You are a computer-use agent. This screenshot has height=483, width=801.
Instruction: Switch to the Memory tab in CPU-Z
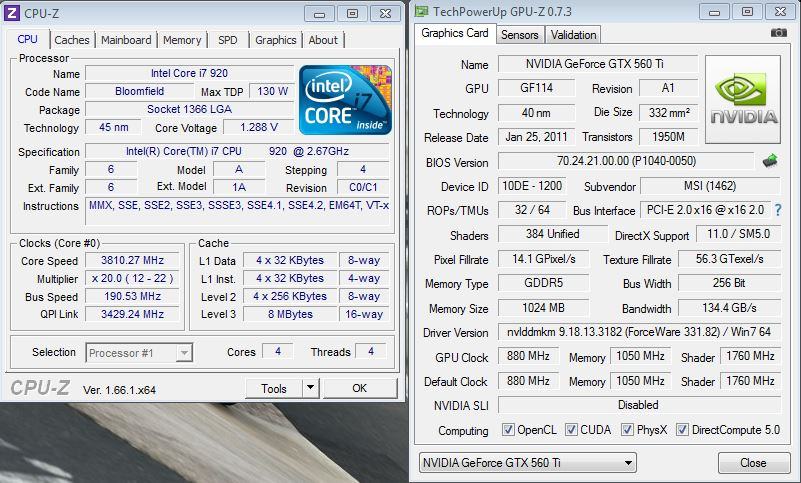(182, 40)
